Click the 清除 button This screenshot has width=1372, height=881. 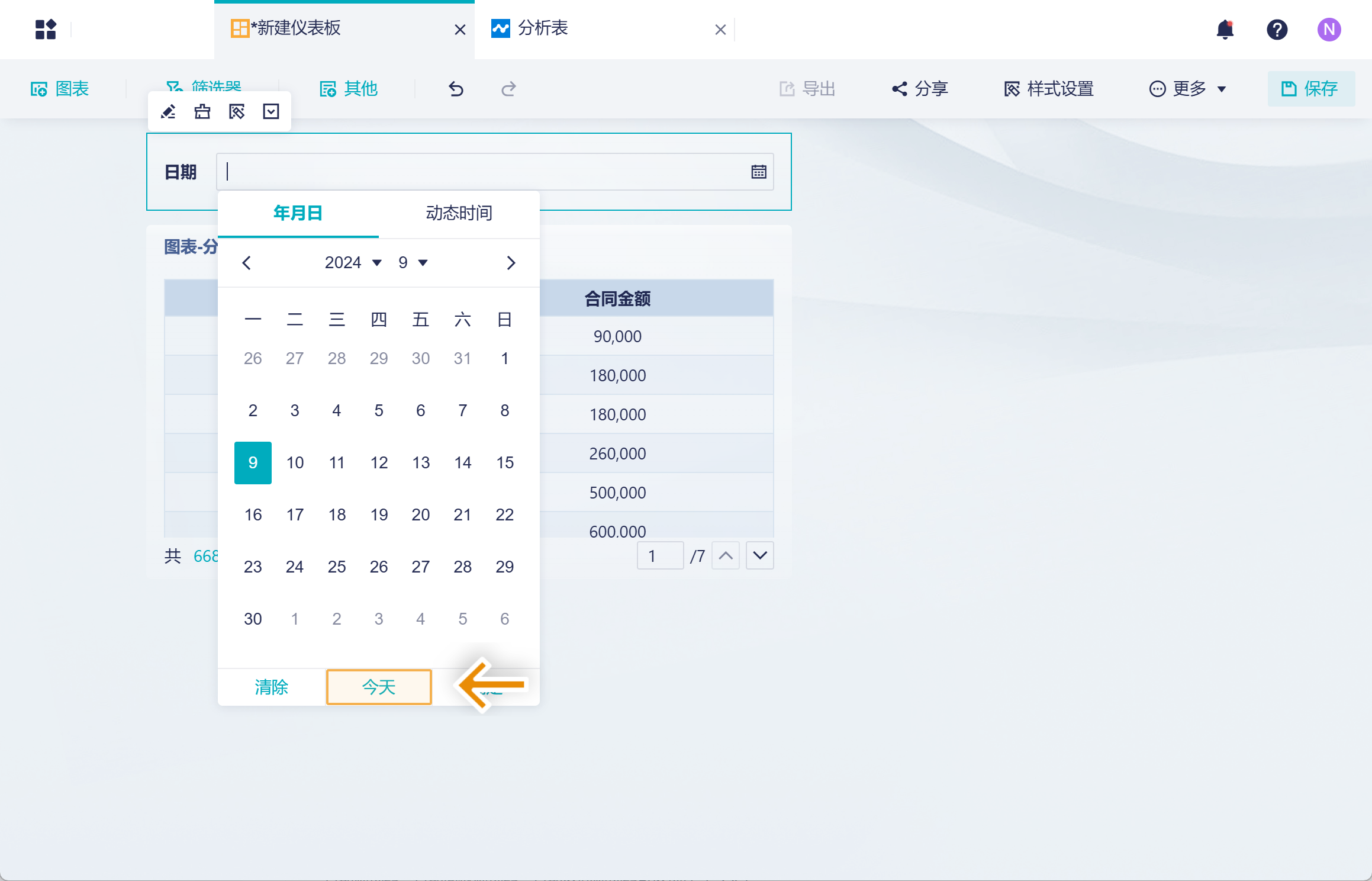coord(271,687)
